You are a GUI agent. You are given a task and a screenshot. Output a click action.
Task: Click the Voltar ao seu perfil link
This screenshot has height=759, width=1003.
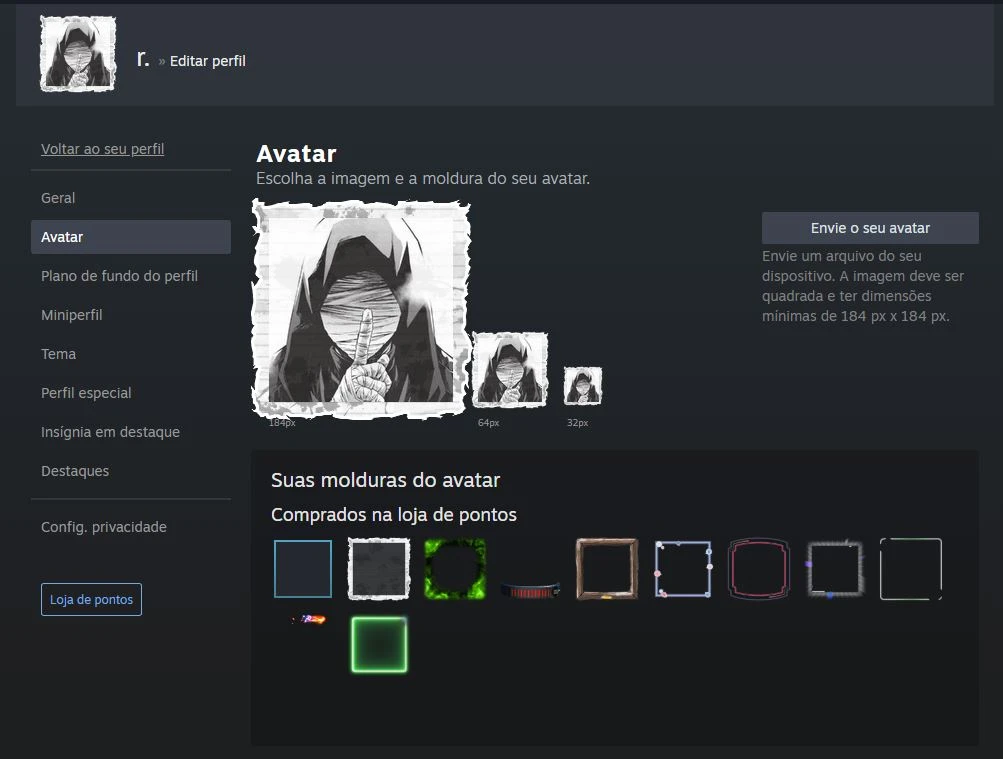[102, 149]
